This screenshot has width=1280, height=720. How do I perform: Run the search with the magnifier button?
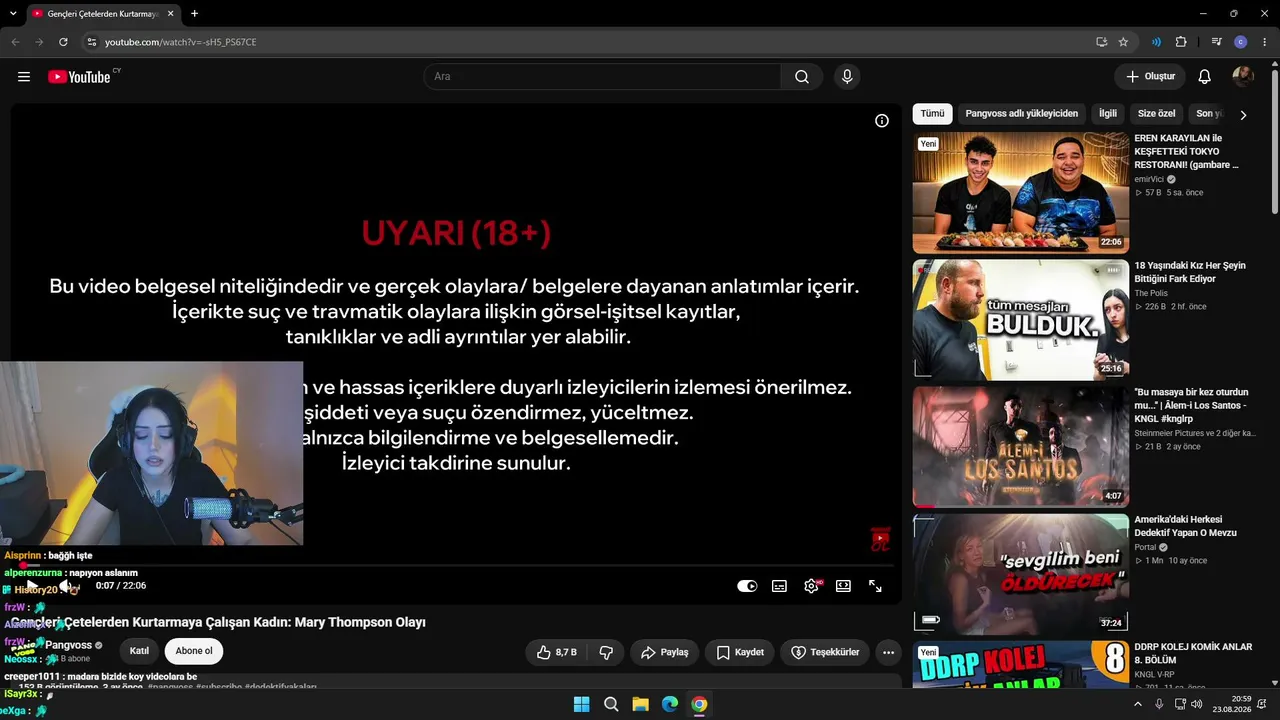[802, 77]
